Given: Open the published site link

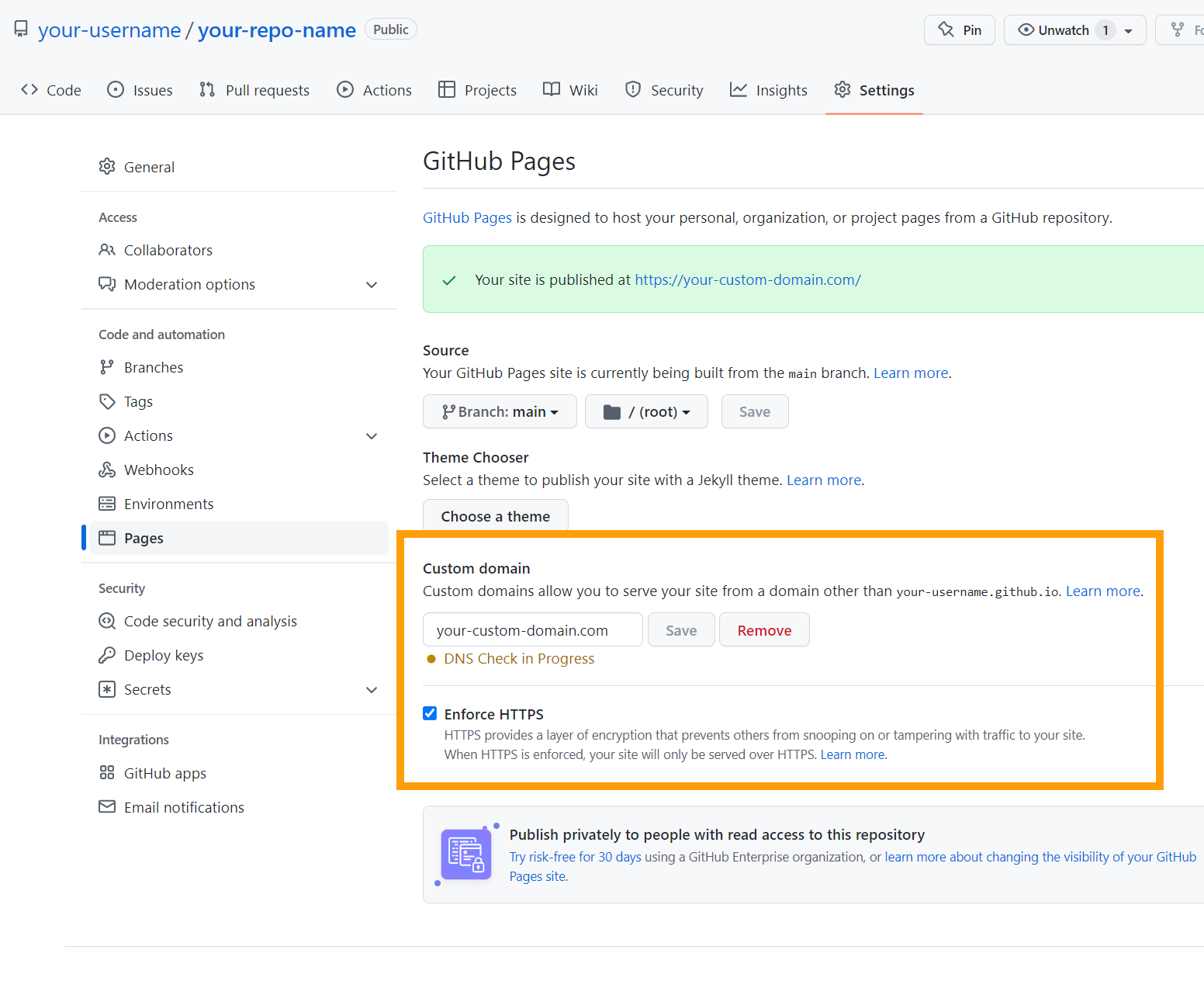Looking at the screenshot, I should click(747, 279).
